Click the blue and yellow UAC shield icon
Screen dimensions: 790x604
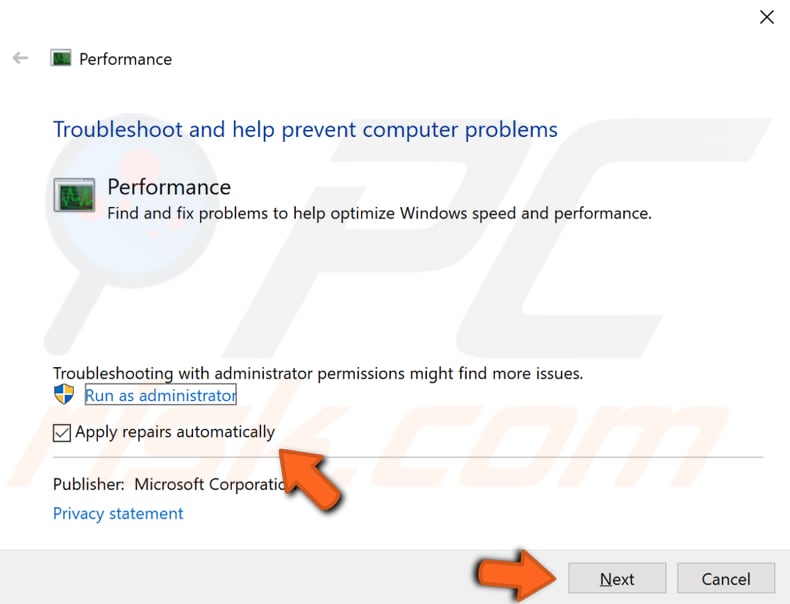coord(64,394)
